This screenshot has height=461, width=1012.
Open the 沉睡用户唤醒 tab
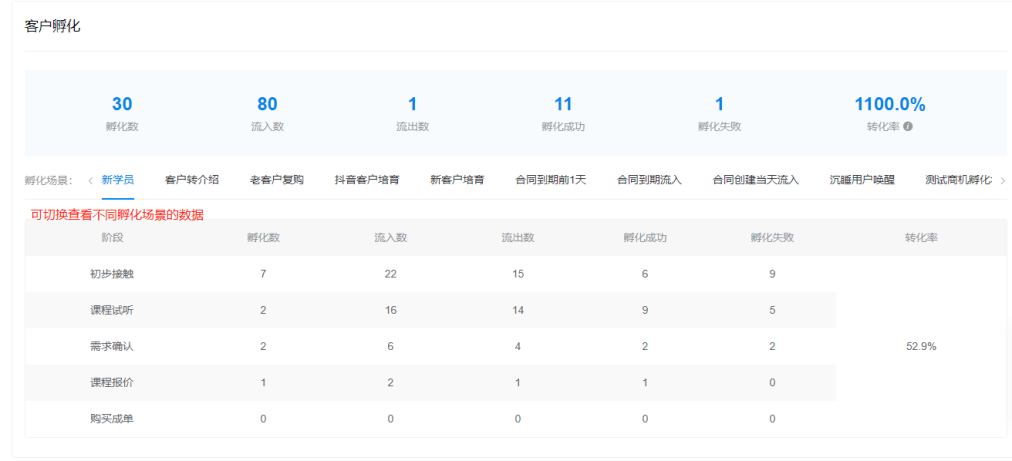(x=862, y=180)
